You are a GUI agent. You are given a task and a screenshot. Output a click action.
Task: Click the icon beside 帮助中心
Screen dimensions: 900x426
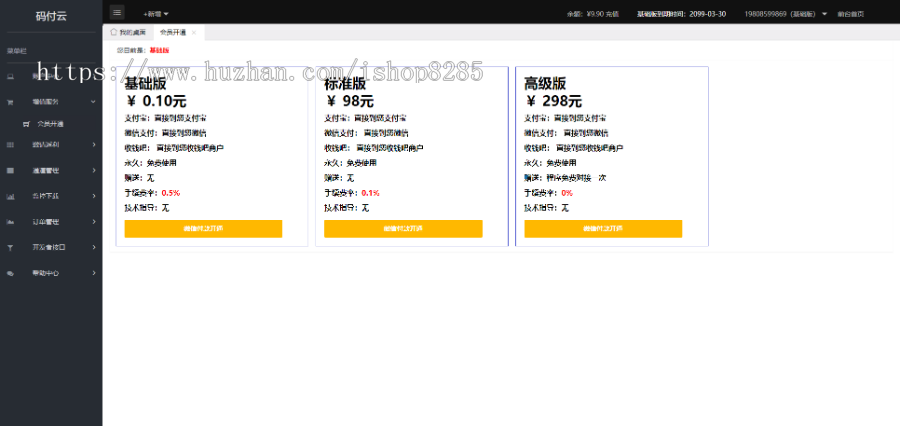click(10, 274)
